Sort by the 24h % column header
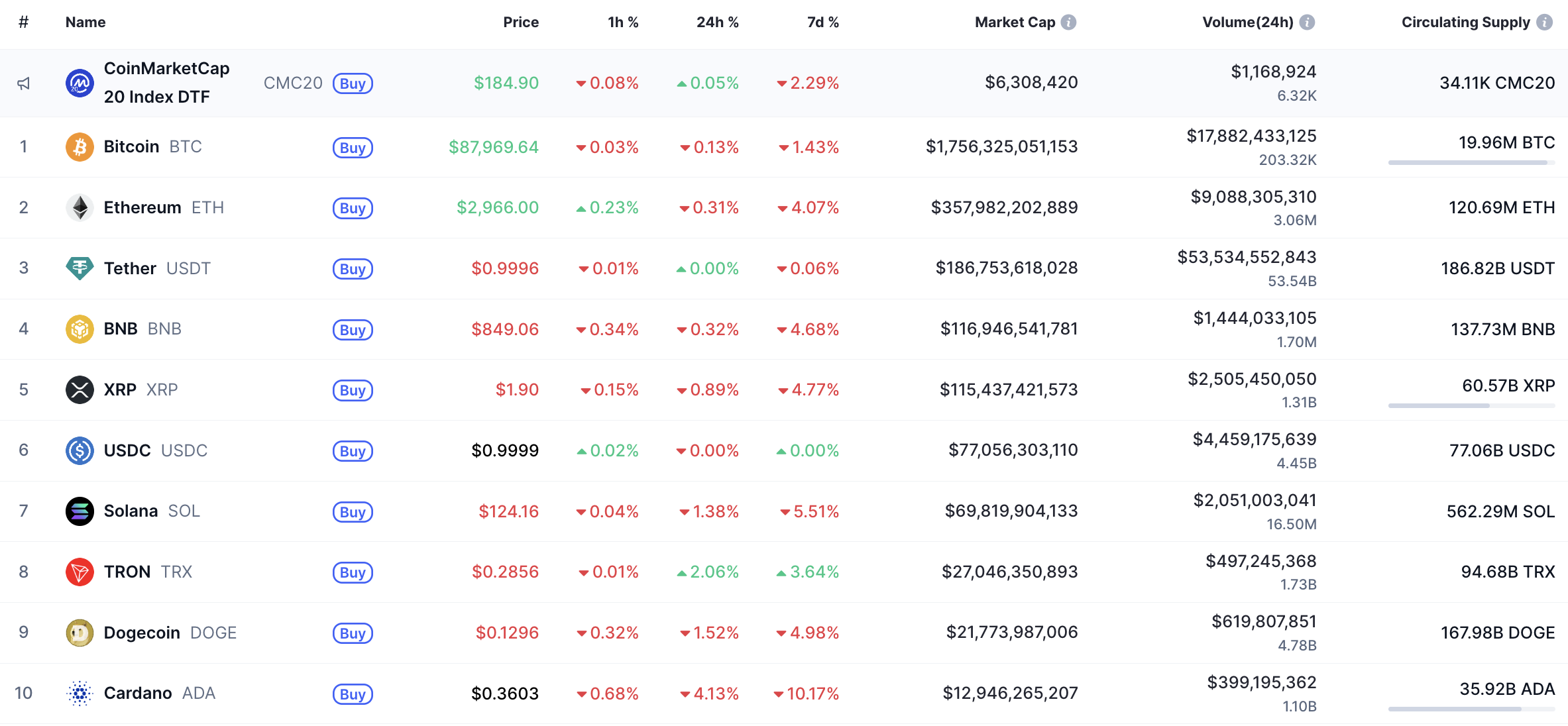The image size is (1568, 726). coord(717,23)
